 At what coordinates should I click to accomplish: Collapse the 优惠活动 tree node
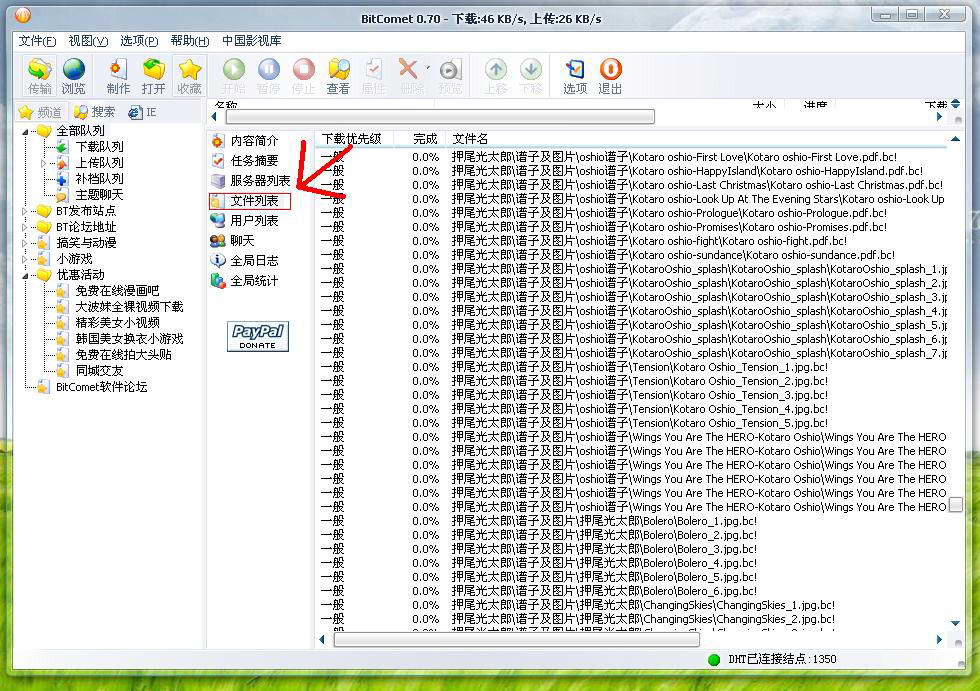[x=25, y=275]
